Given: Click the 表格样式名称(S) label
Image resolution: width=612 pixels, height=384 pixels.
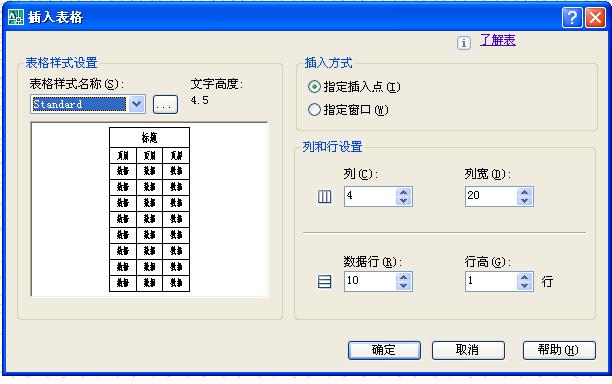Looking at the screenshot, I should tap(76, 84).
